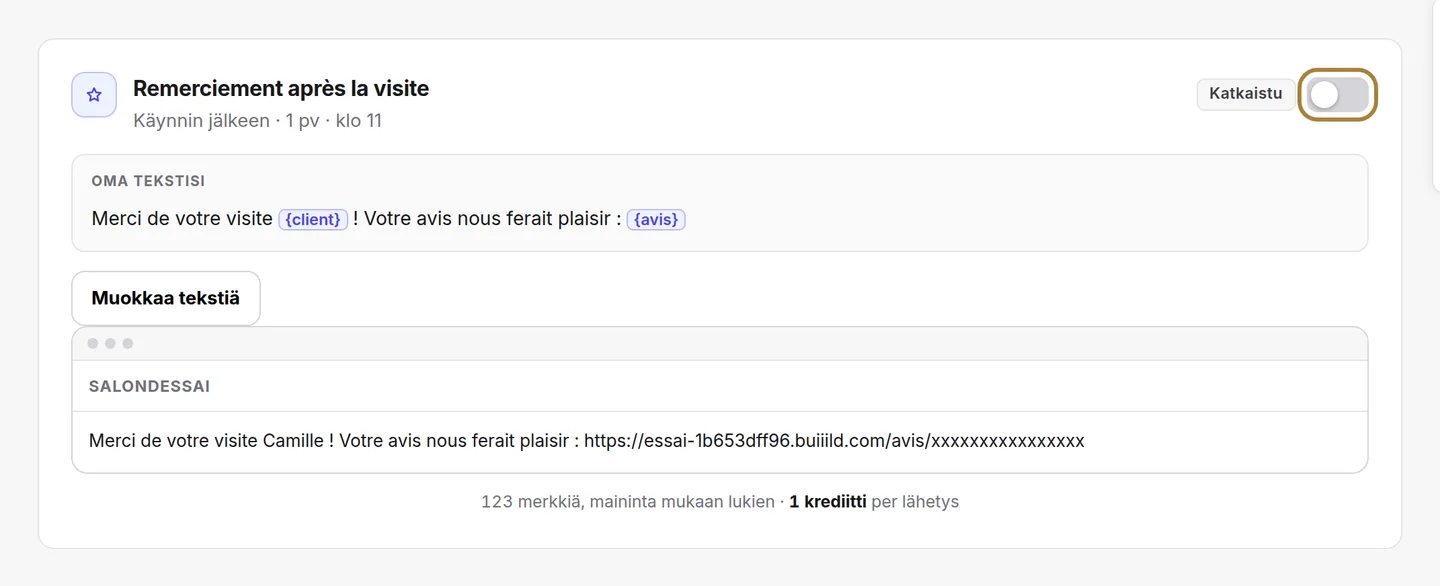The height and width of the screenshot is (586, 1440).
Task: Click the Käynnin jälkeen schedule line
Action: pos(258,121)
